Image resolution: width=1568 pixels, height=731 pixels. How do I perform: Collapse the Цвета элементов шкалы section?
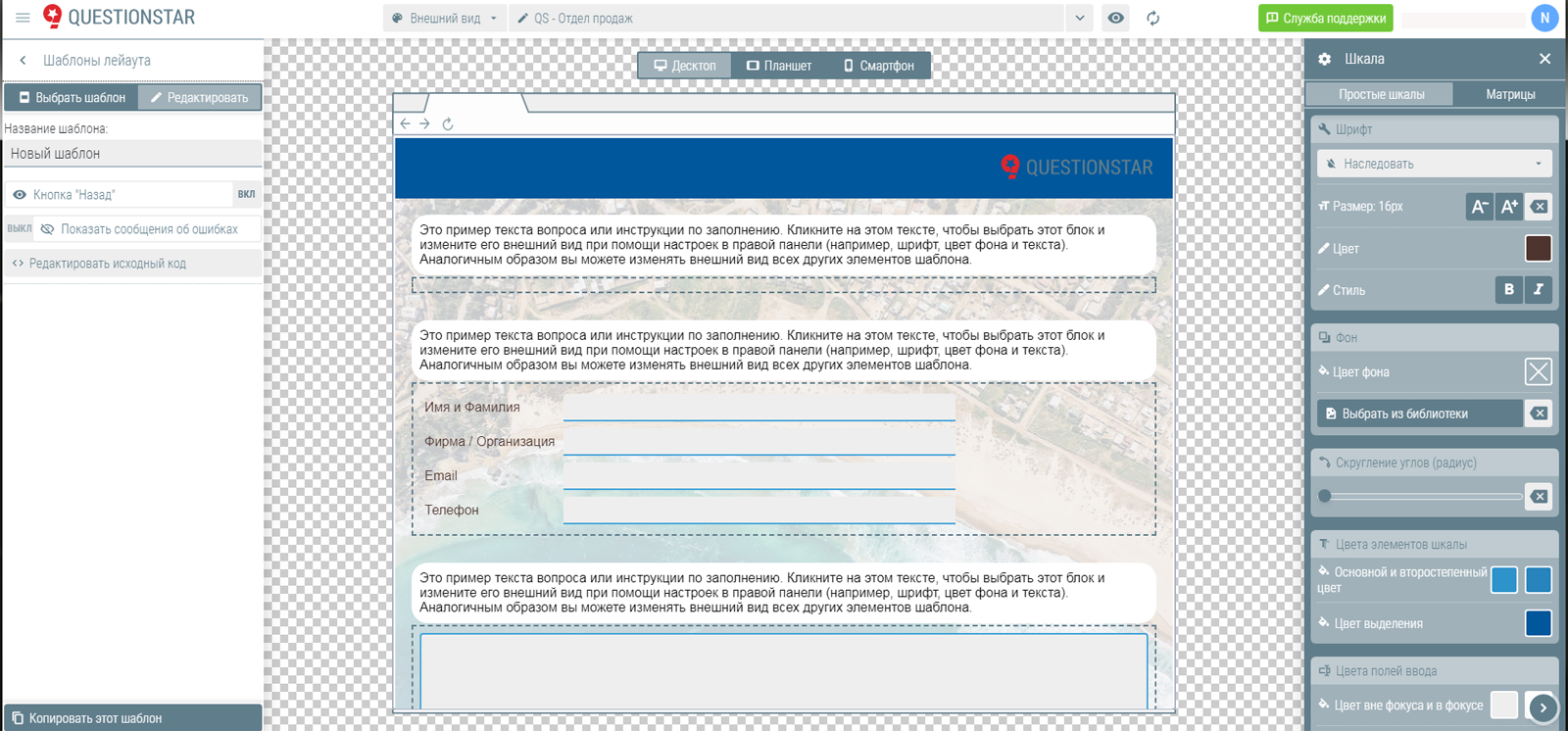[1435, 544]
